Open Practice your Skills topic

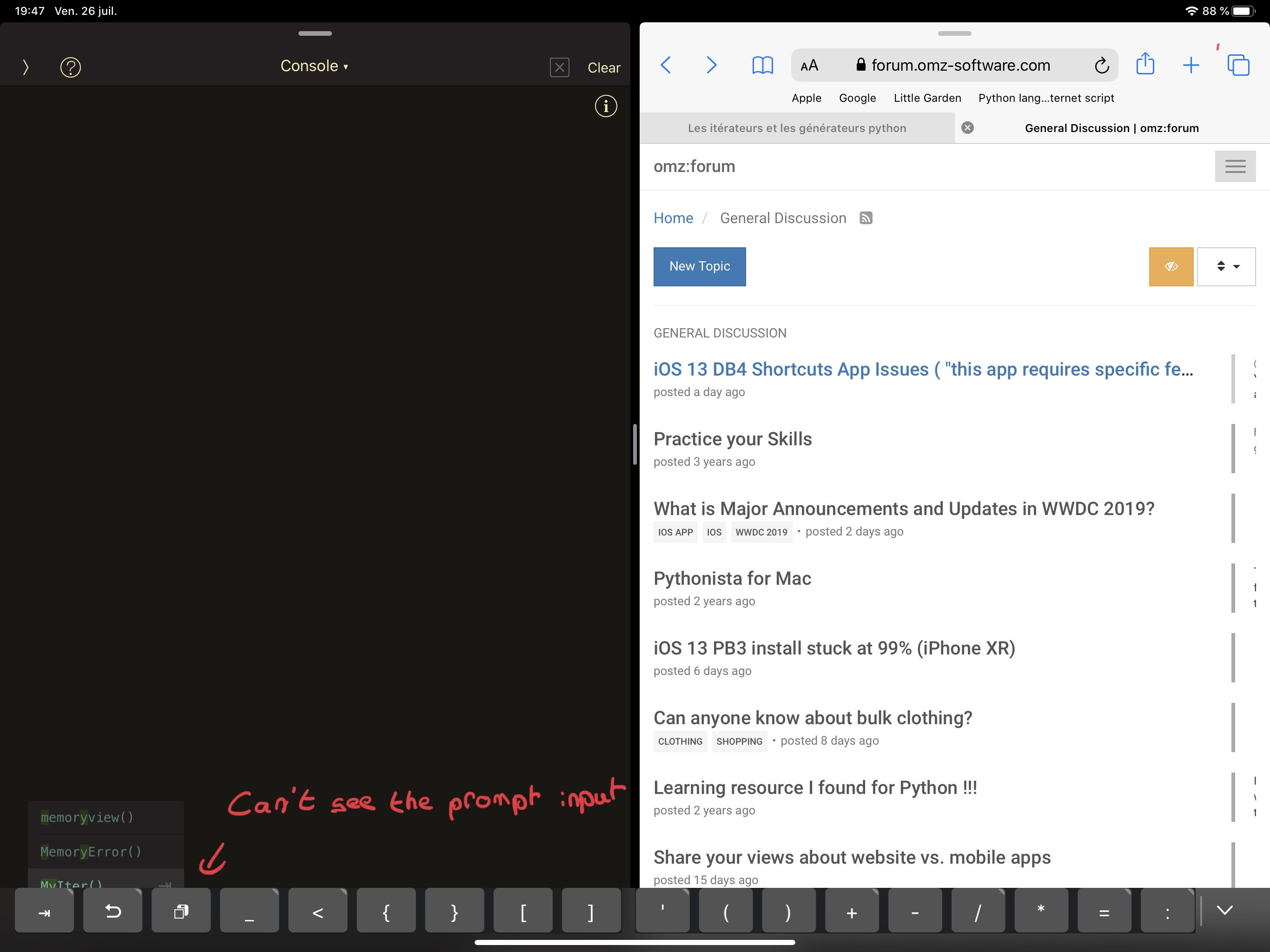[x=733, y=439]
